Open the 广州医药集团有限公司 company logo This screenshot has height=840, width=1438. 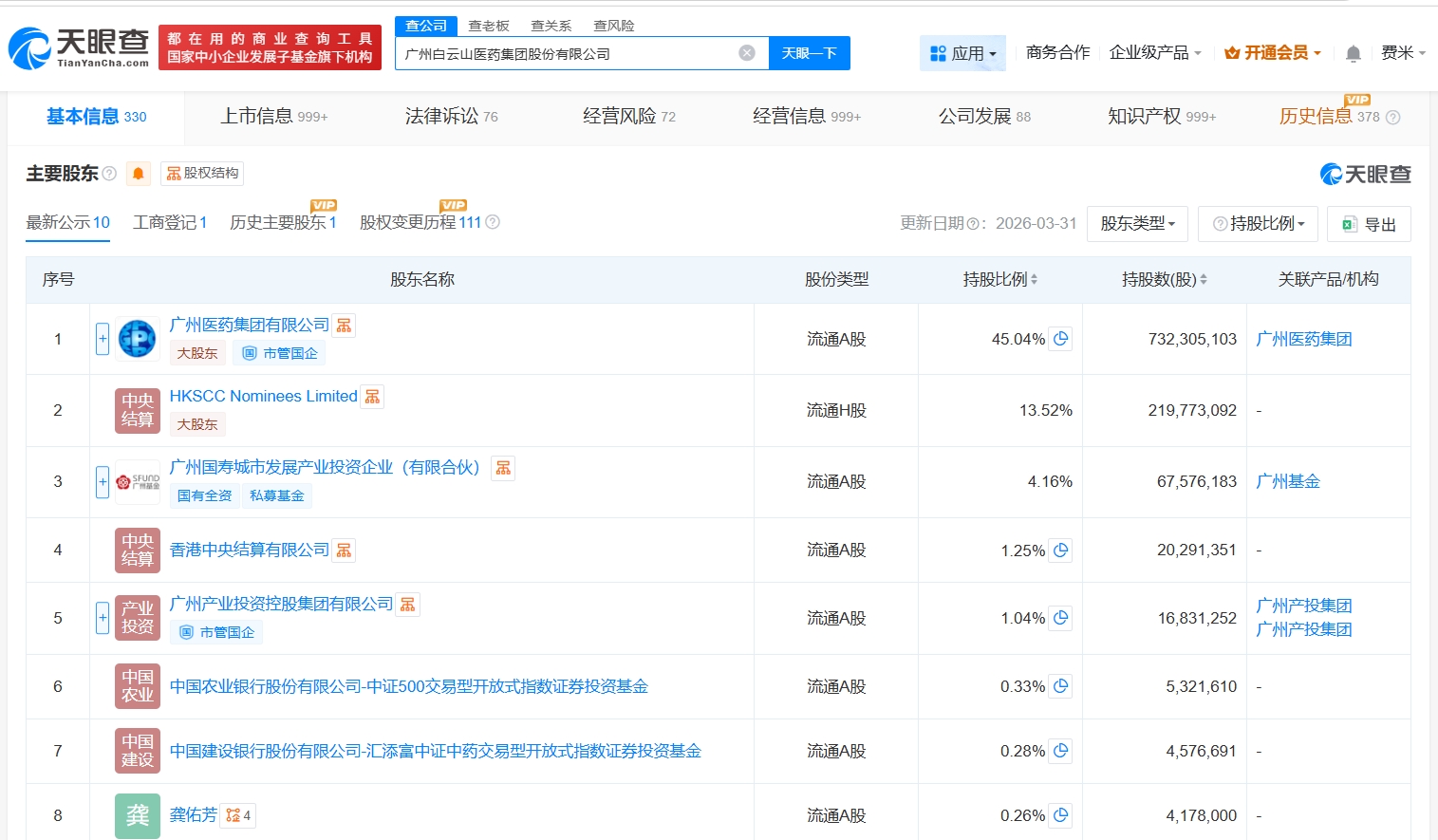138,339
